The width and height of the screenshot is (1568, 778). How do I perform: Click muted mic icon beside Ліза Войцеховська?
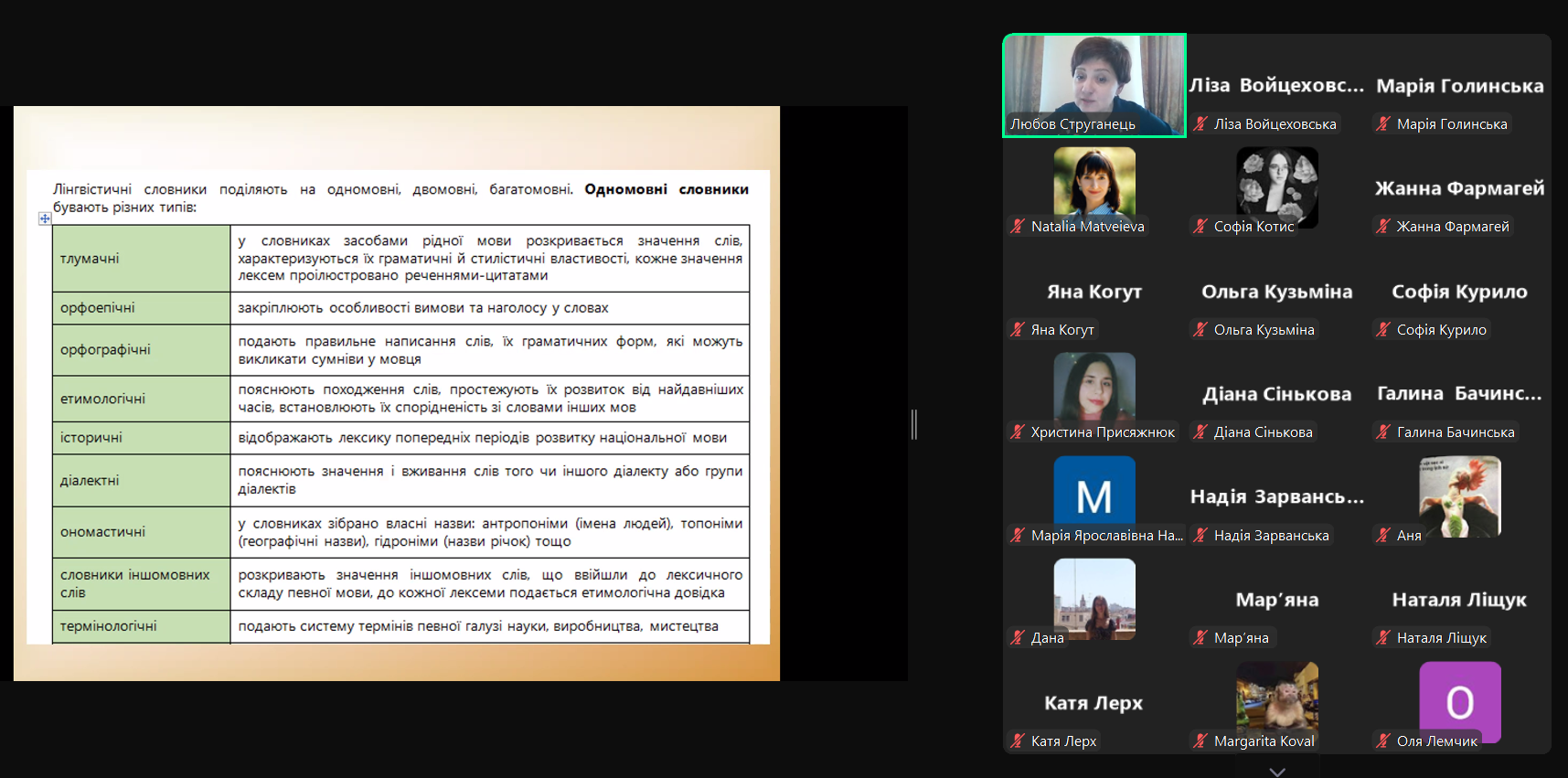point(1200,124)
